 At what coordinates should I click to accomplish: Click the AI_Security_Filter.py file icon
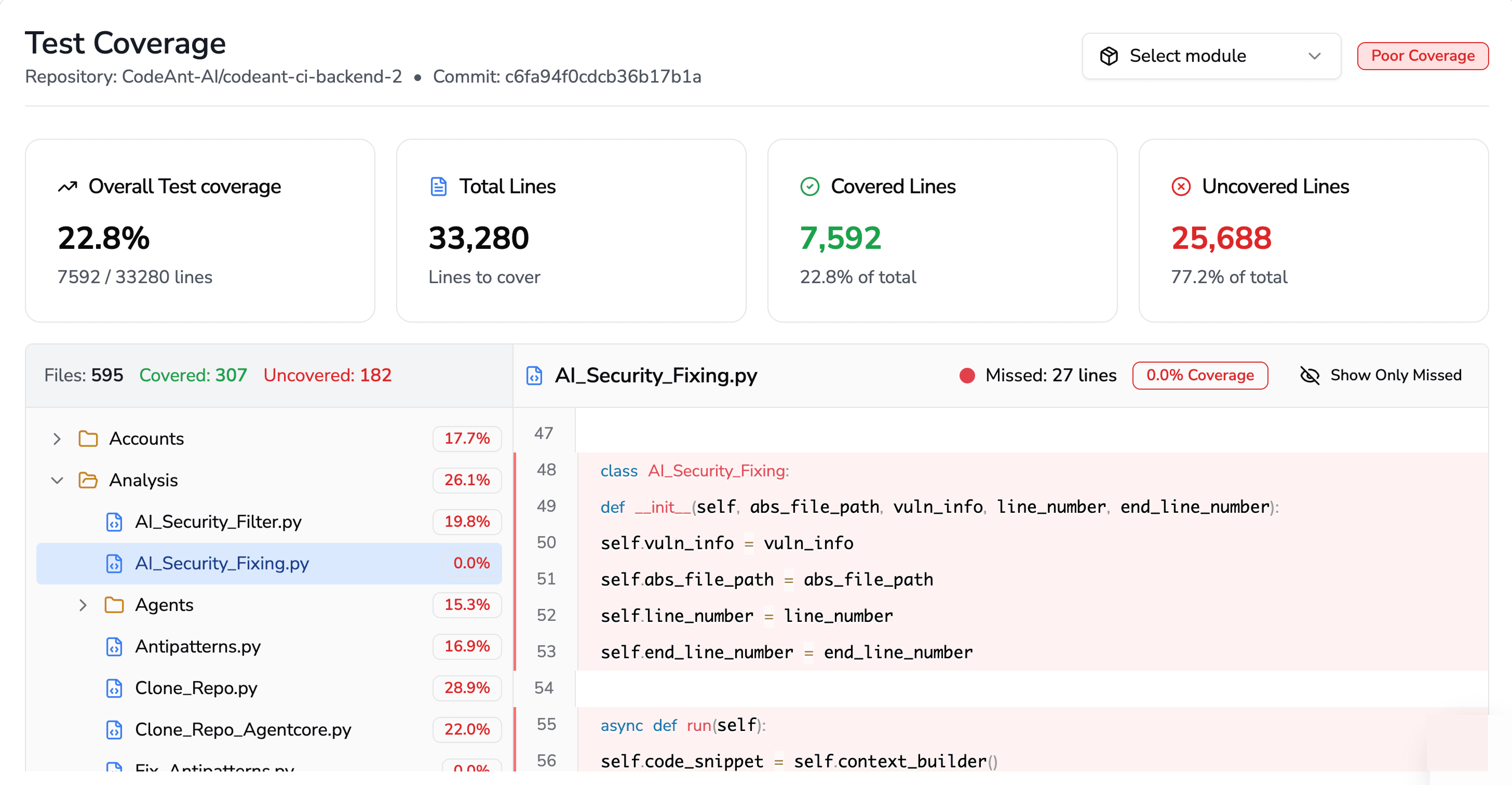[114, 522]
